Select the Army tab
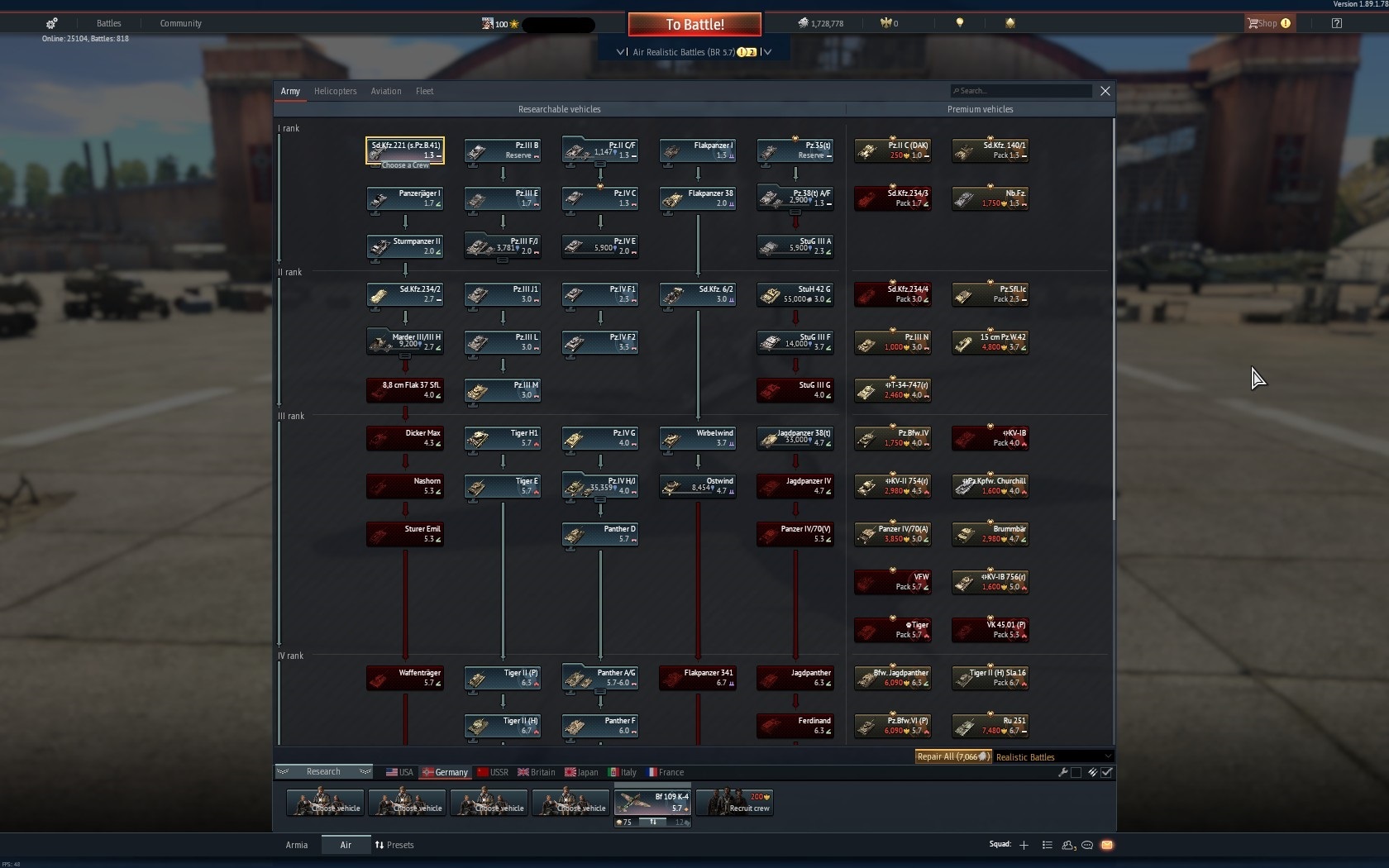The width and height of the screenshot is (1389, 868). click(x=290, y=91)
